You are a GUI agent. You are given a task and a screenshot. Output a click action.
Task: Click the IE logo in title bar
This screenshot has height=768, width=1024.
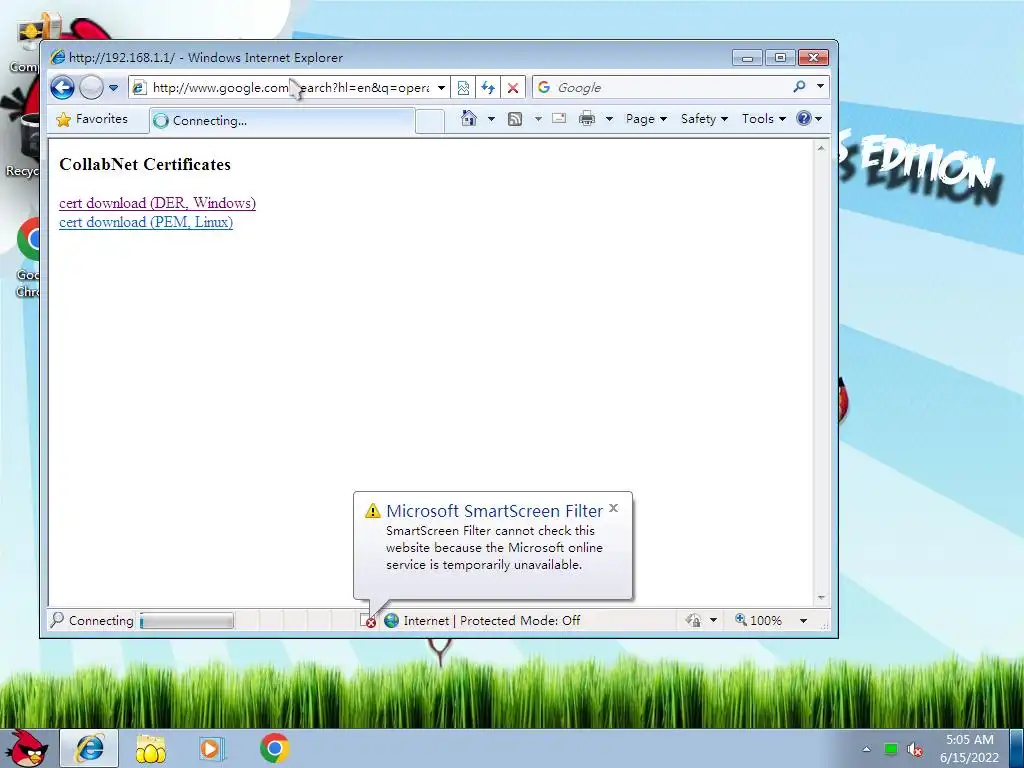click(x=57, y=57)
